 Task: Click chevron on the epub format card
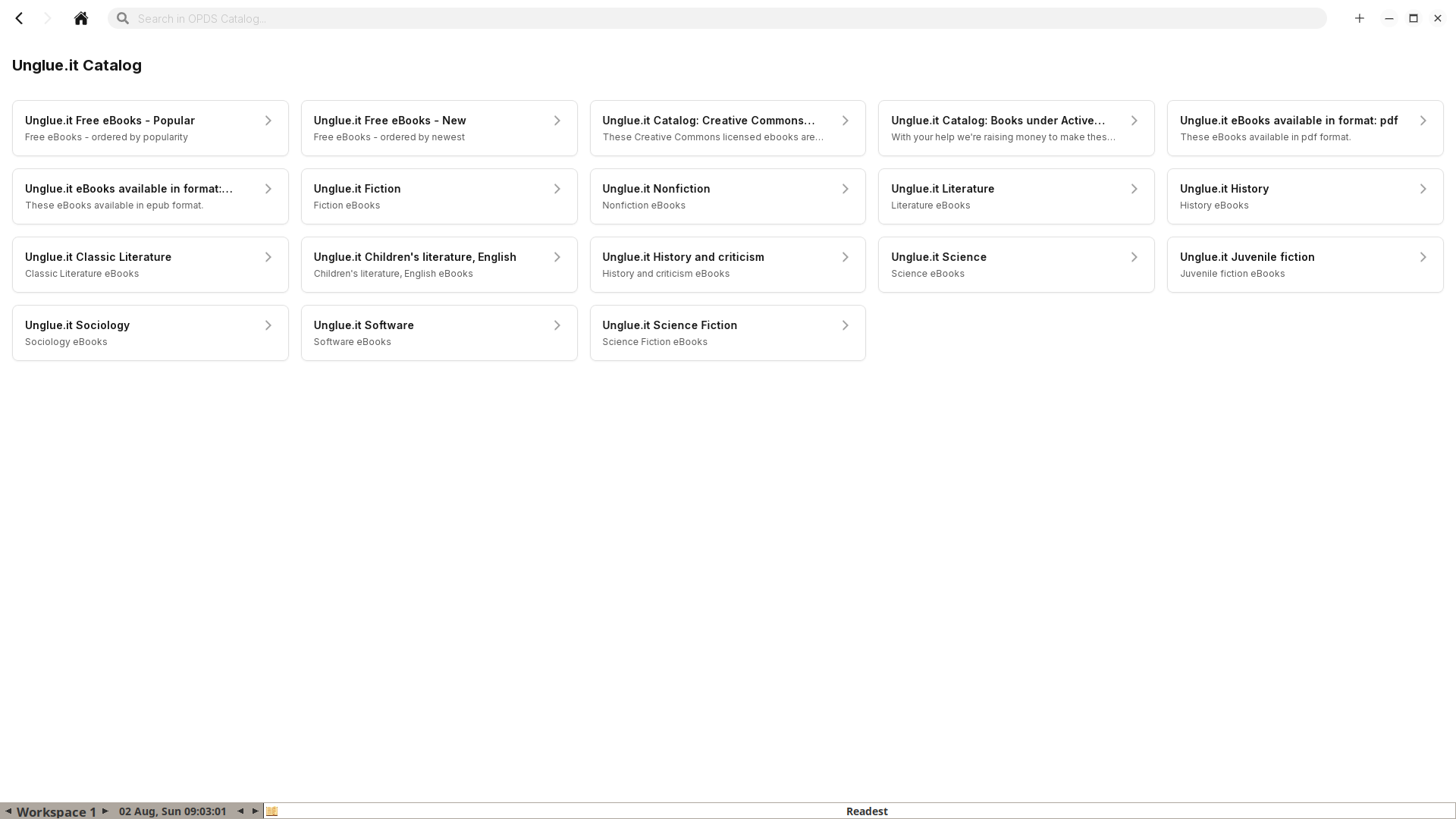[x=268, y=189]
